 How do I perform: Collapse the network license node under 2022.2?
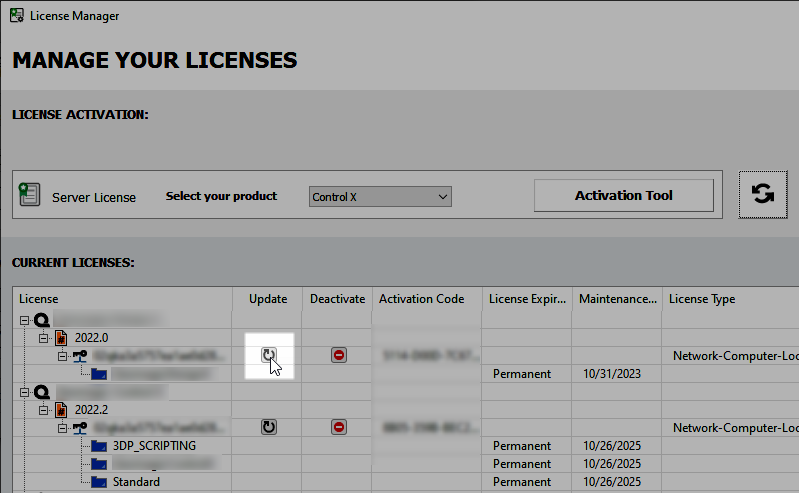tap(61, 428)
